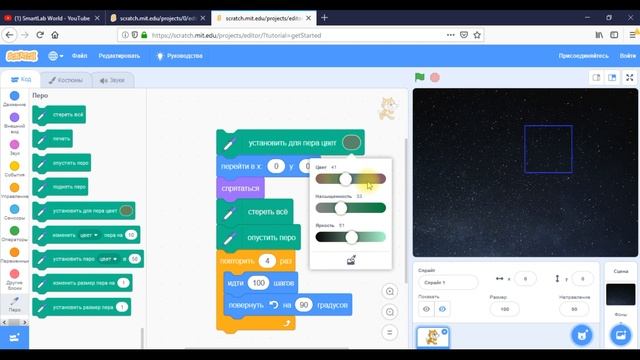
Task: Zoom in the code workspace
Action: point(390,291)
